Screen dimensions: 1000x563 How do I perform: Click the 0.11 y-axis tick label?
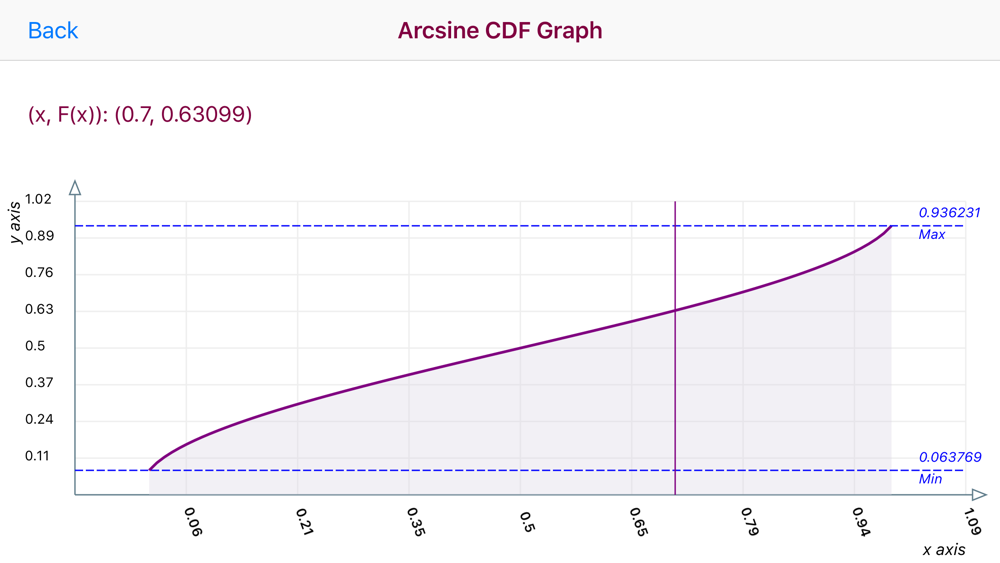click(37, 456)
